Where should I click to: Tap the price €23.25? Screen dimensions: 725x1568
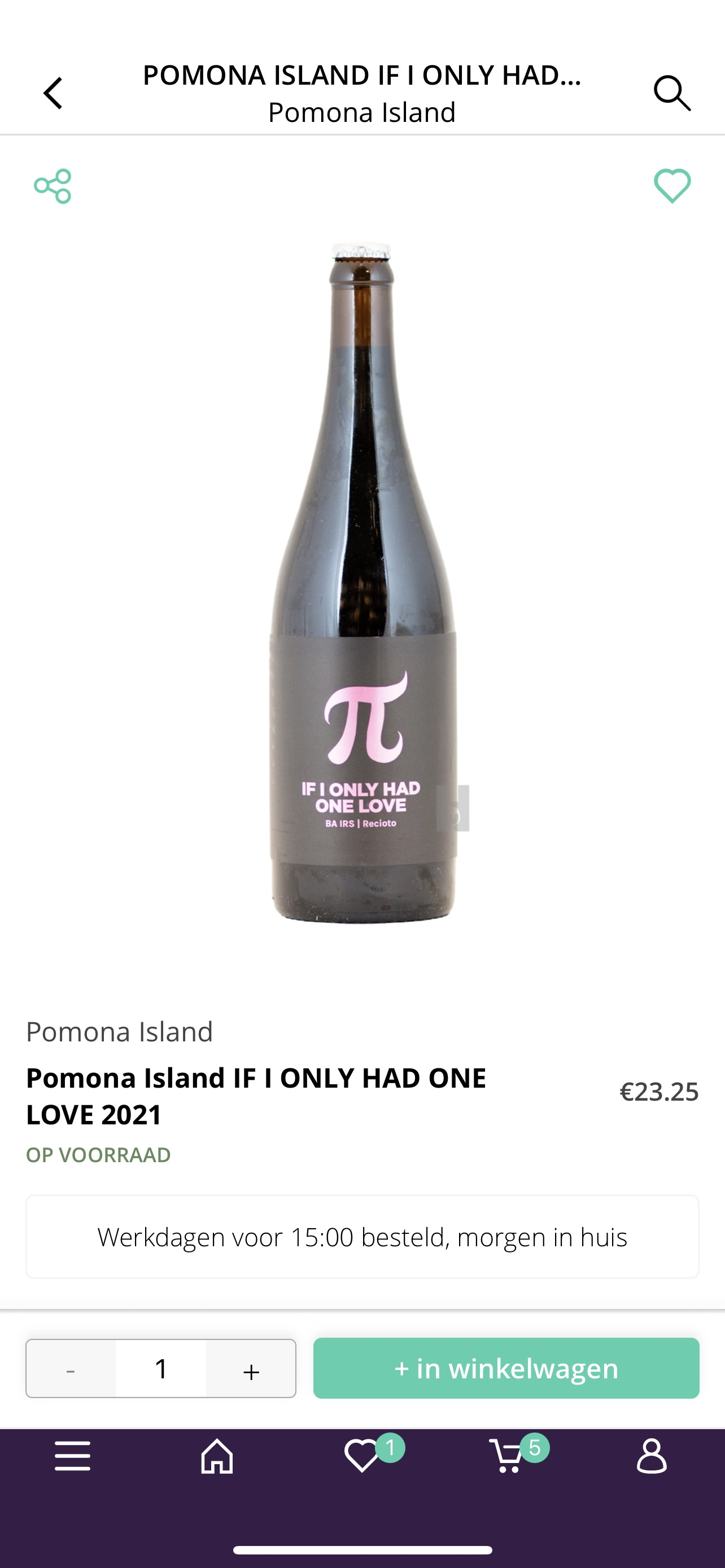coord(658,1092)
